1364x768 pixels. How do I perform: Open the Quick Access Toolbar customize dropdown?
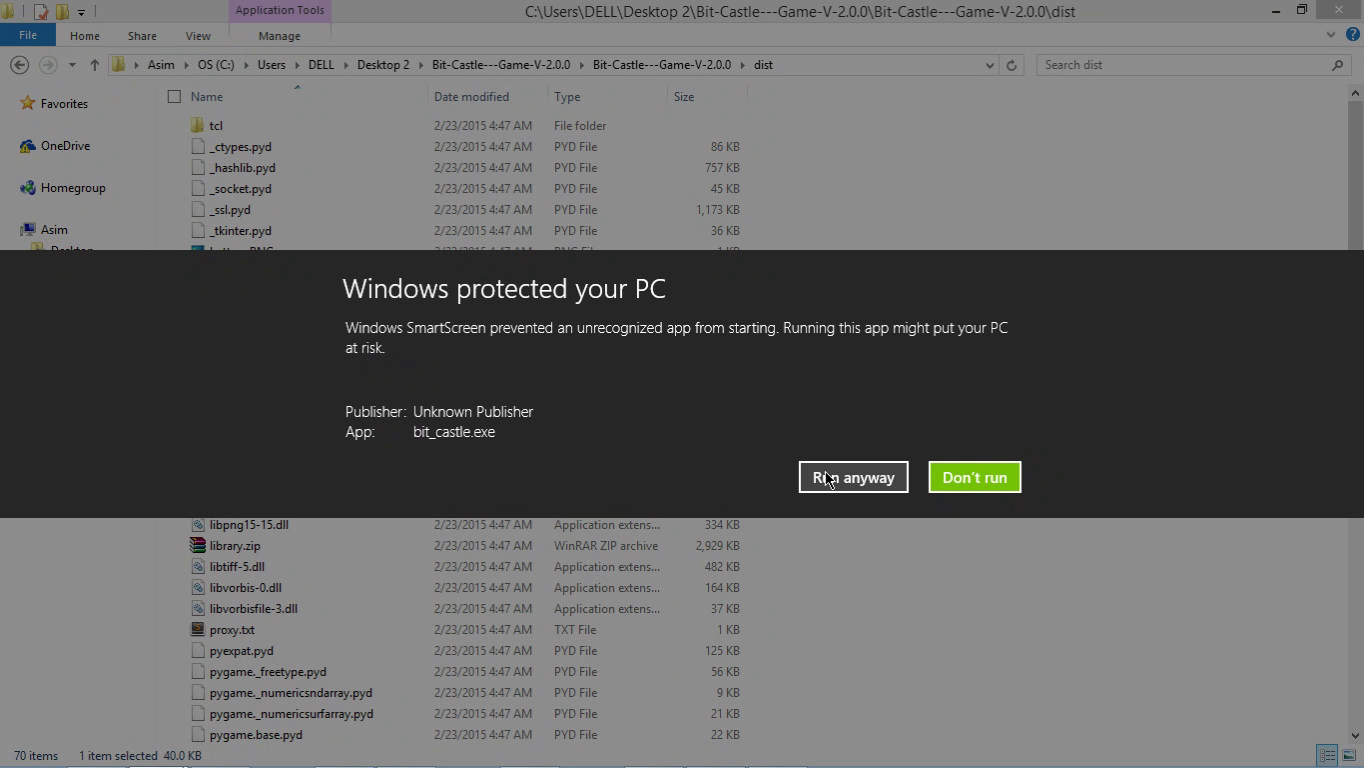tap(81, 12)
